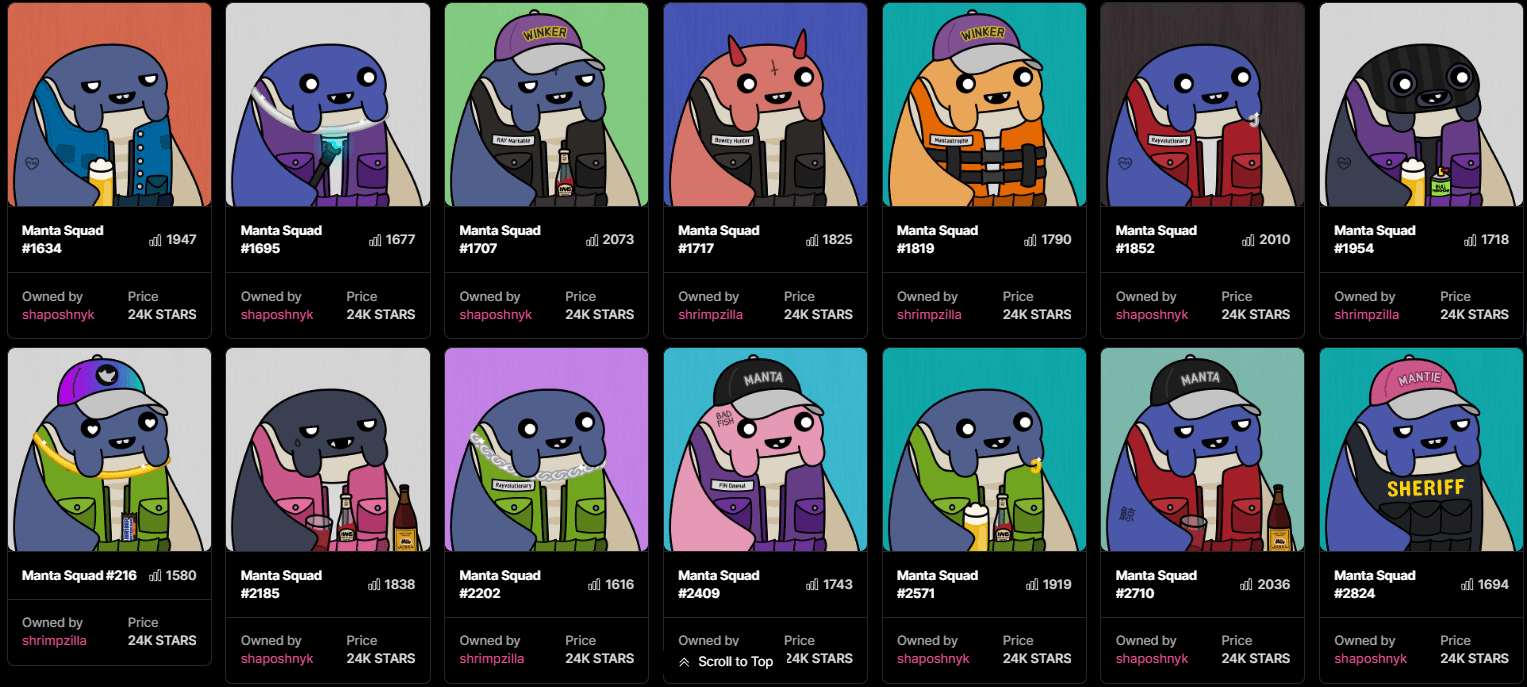
Task: Click the rank icon beside score 2036
Action: tap(1249, 585)
